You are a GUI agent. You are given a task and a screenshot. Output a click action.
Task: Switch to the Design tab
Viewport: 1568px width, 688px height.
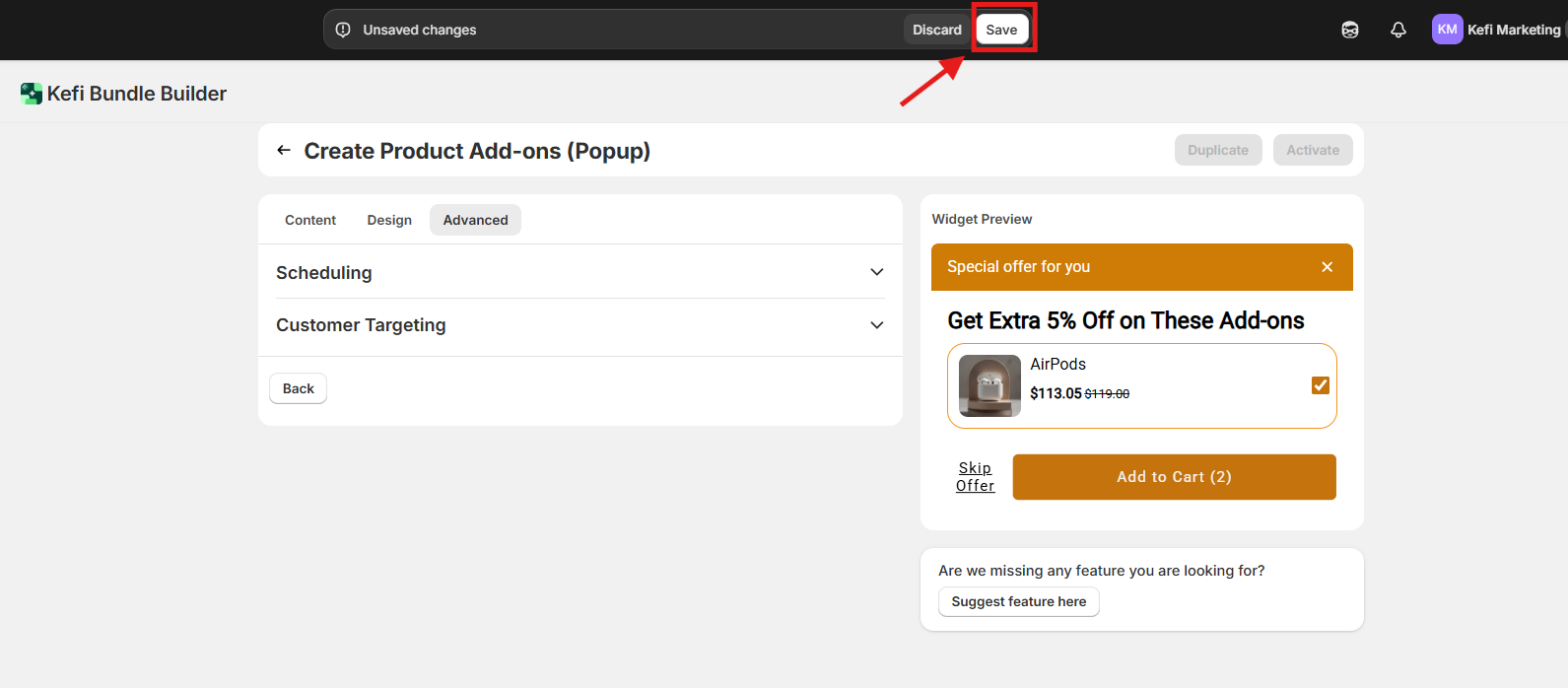coord(389,220)
